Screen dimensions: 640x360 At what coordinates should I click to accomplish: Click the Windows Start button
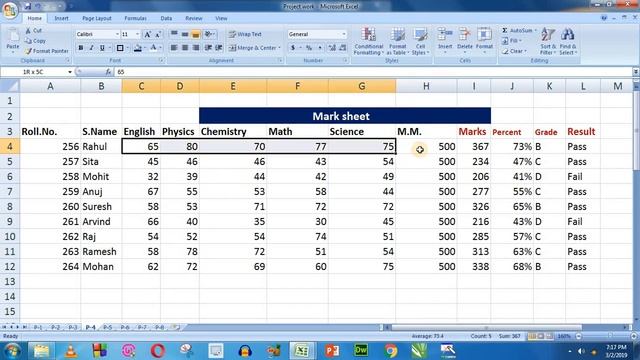[x=11, y=351]
